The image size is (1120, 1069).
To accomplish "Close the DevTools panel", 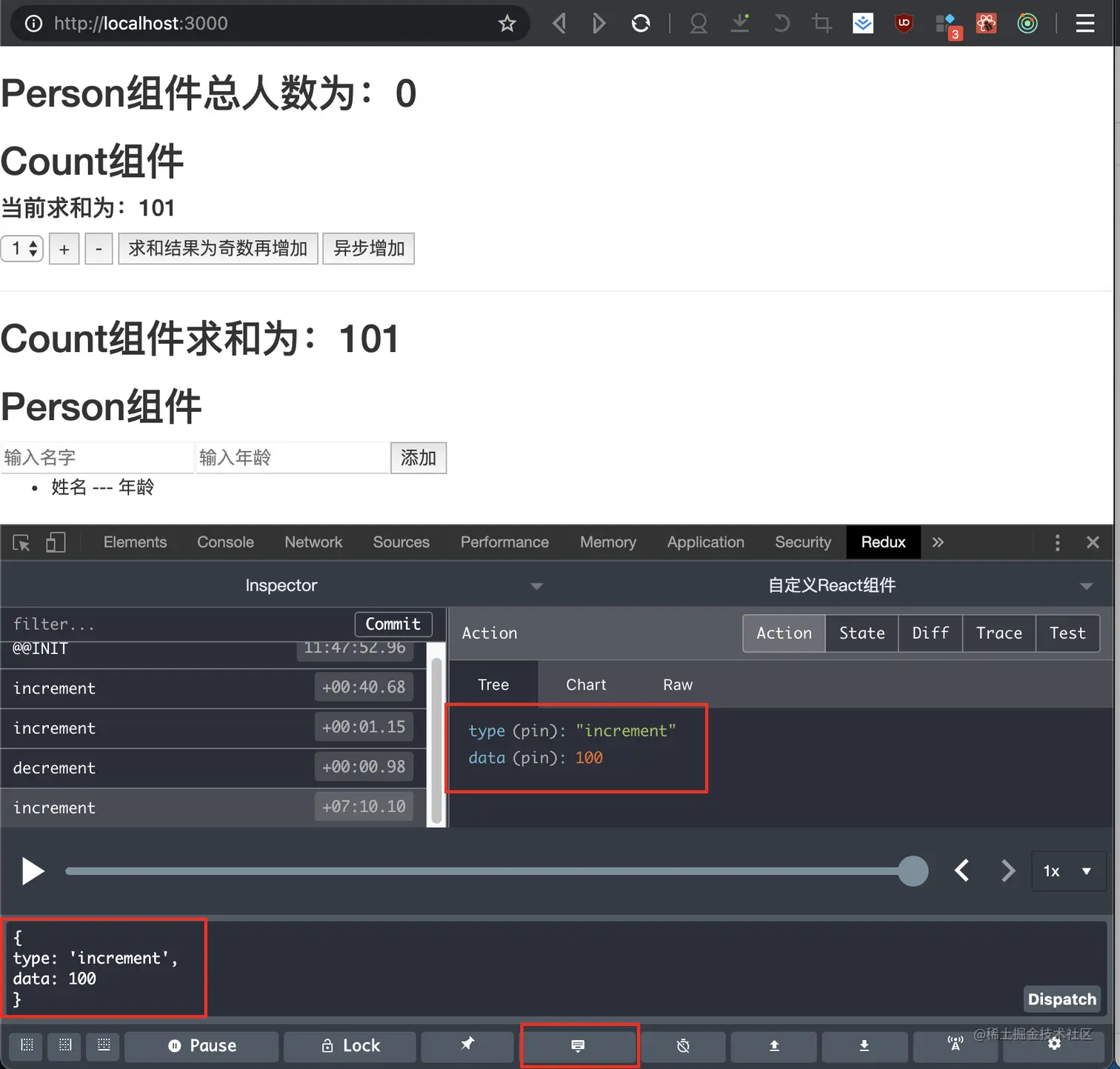I will point(1093,543).
